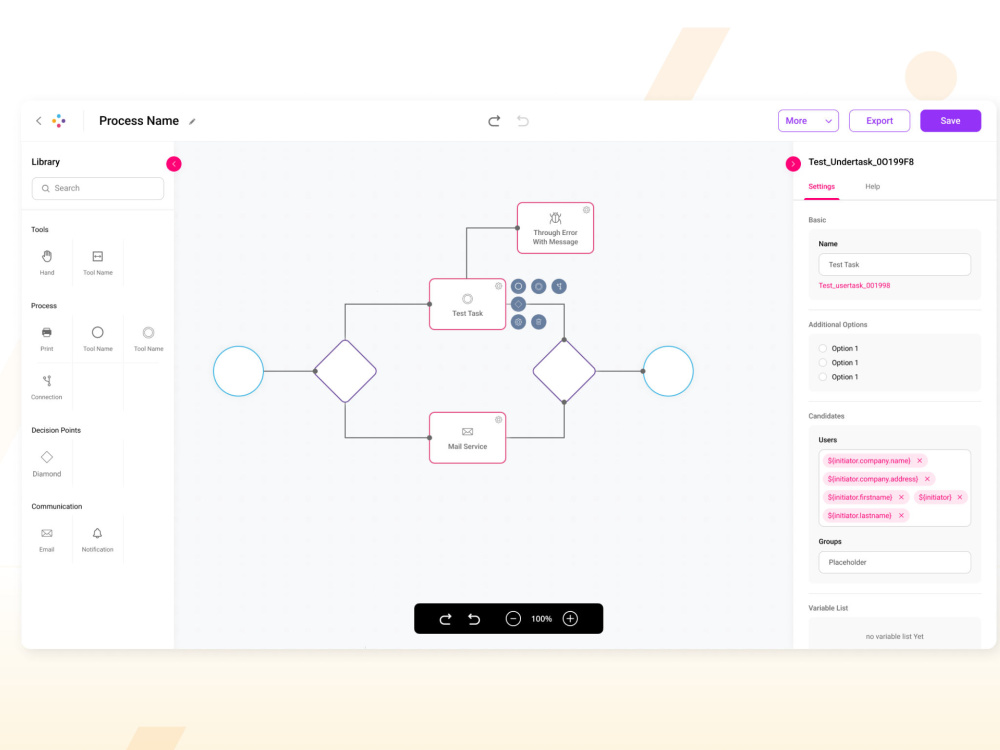Pick the single-circle Tool Name process element
Viewport: 1000px width, 750px height.
point(98,338)
